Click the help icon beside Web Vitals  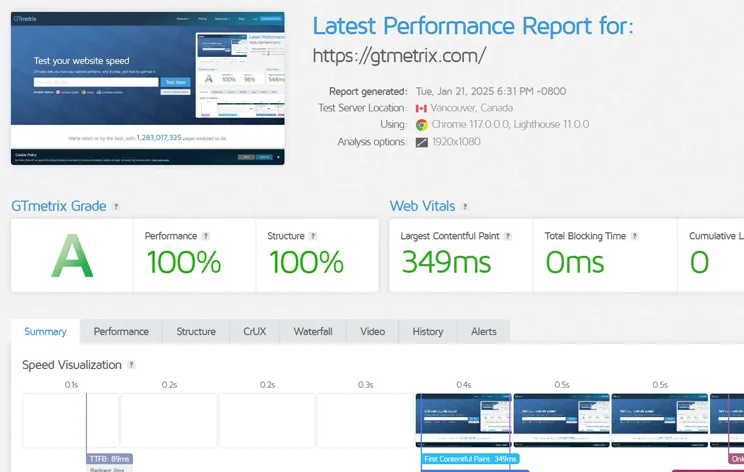click(x=465, y=207)
